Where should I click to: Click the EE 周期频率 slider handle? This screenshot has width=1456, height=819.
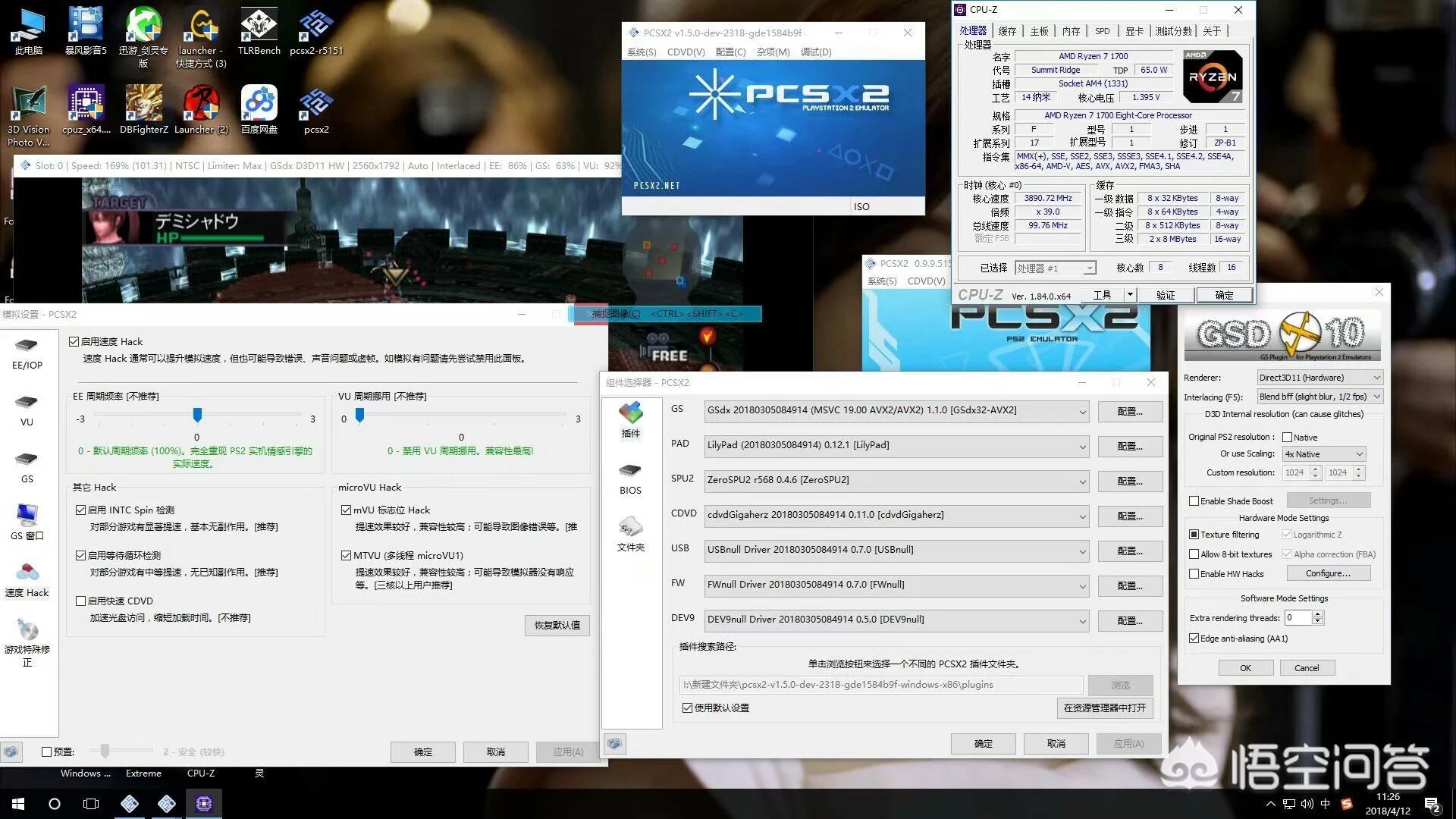[x=197, y=415]
